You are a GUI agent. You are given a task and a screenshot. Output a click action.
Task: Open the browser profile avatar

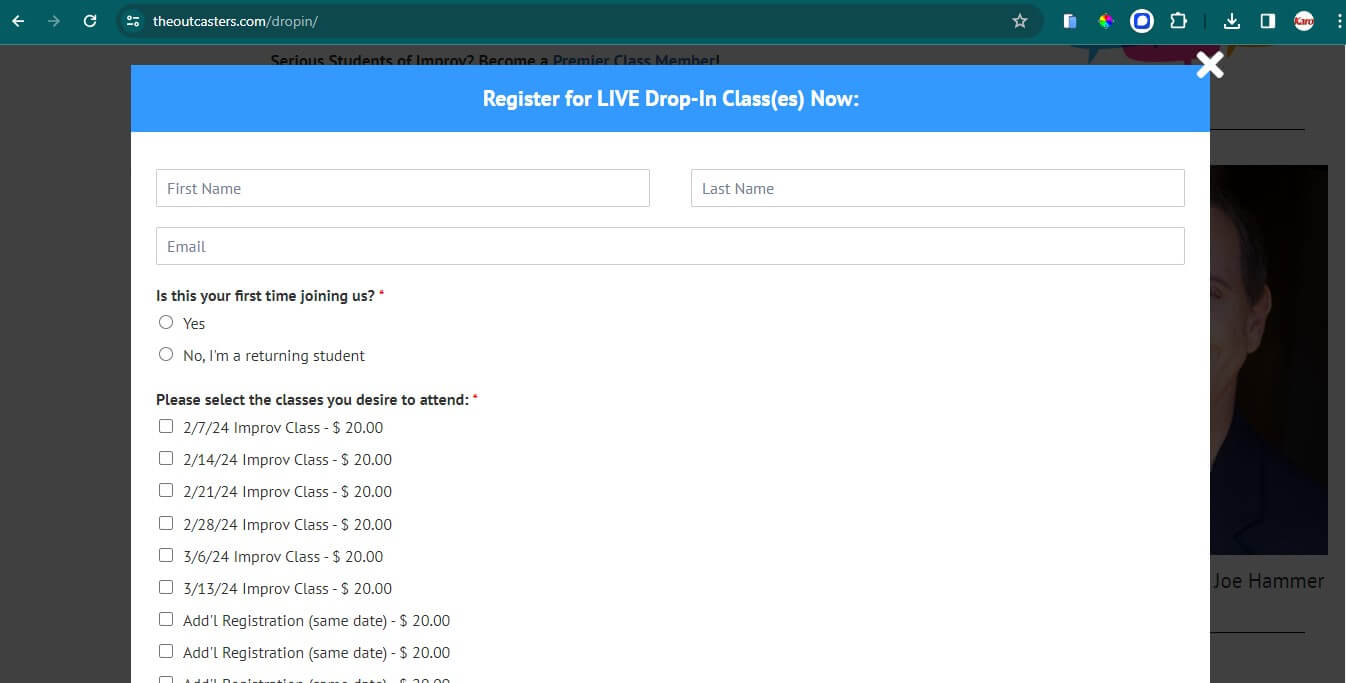click(1303, 21)
